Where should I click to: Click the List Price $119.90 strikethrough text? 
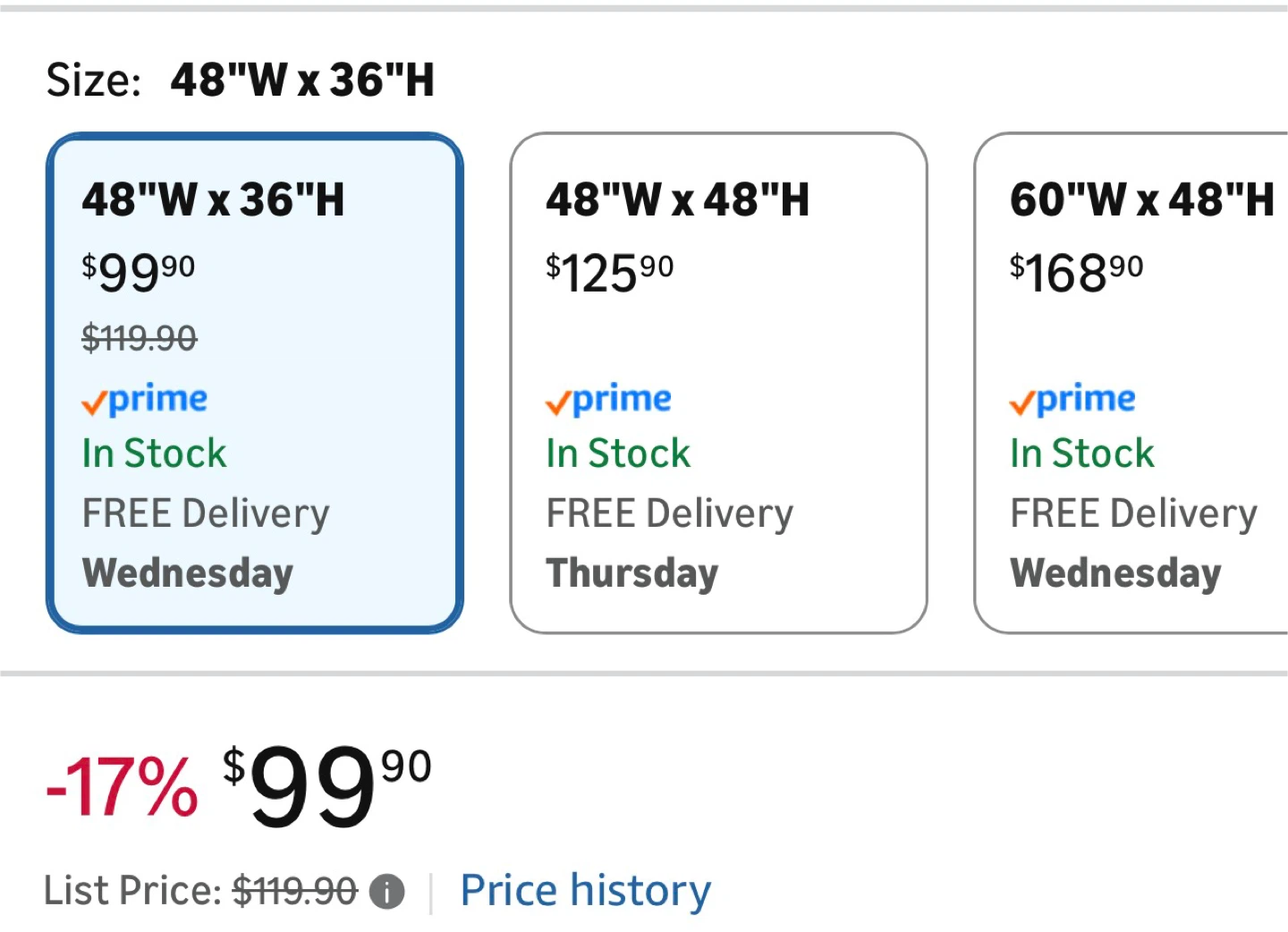[x=294, y=891]
